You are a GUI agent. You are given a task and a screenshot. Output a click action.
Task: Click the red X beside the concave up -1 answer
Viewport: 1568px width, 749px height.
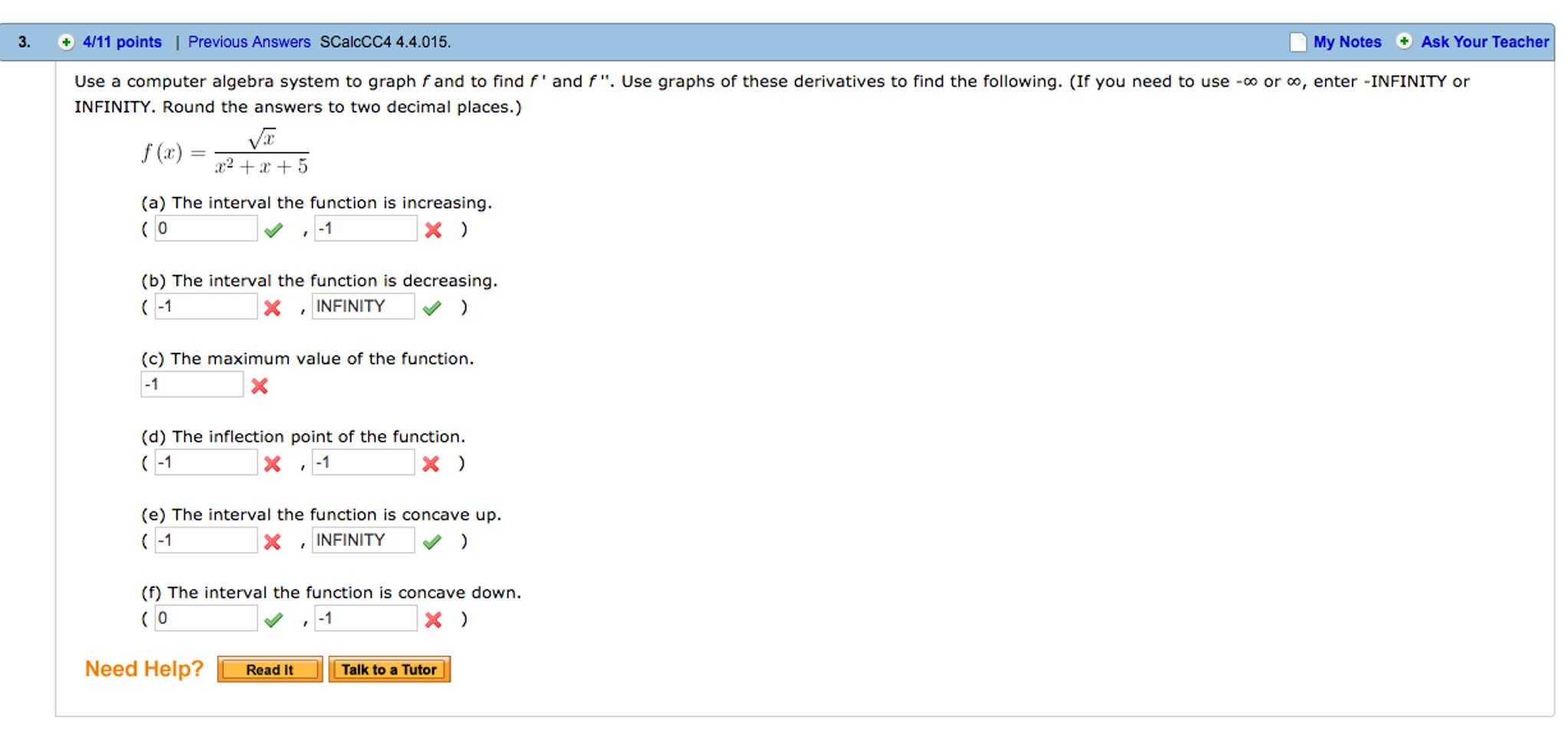click(x=271, y=541)
